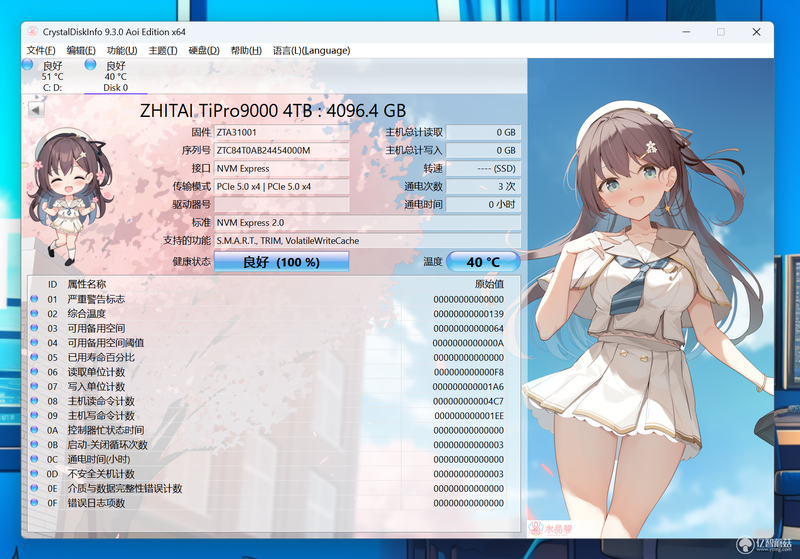The height and width of the screenshot is (559, 800).
Task: Select the 不安全关机计数 attribute name
Action: 101,474
